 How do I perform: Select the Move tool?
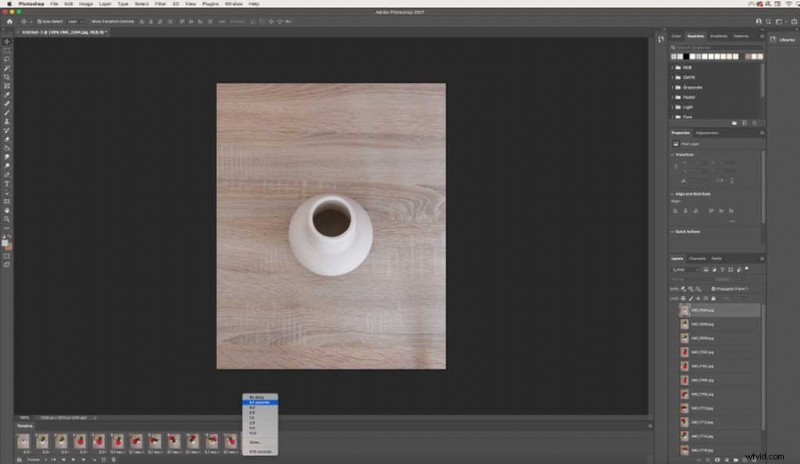[x=7, y=42]
